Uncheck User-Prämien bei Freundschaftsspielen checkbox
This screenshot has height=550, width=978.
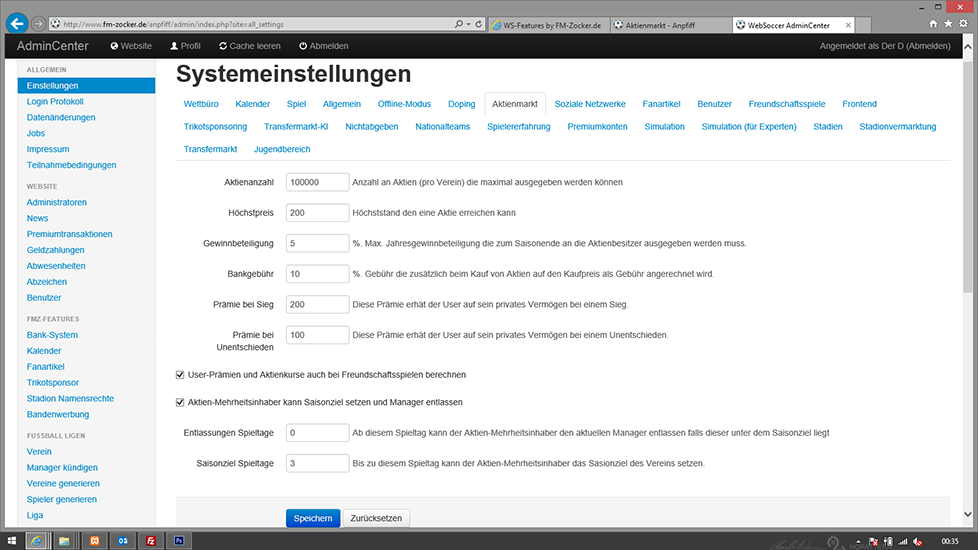coord(180,374)
